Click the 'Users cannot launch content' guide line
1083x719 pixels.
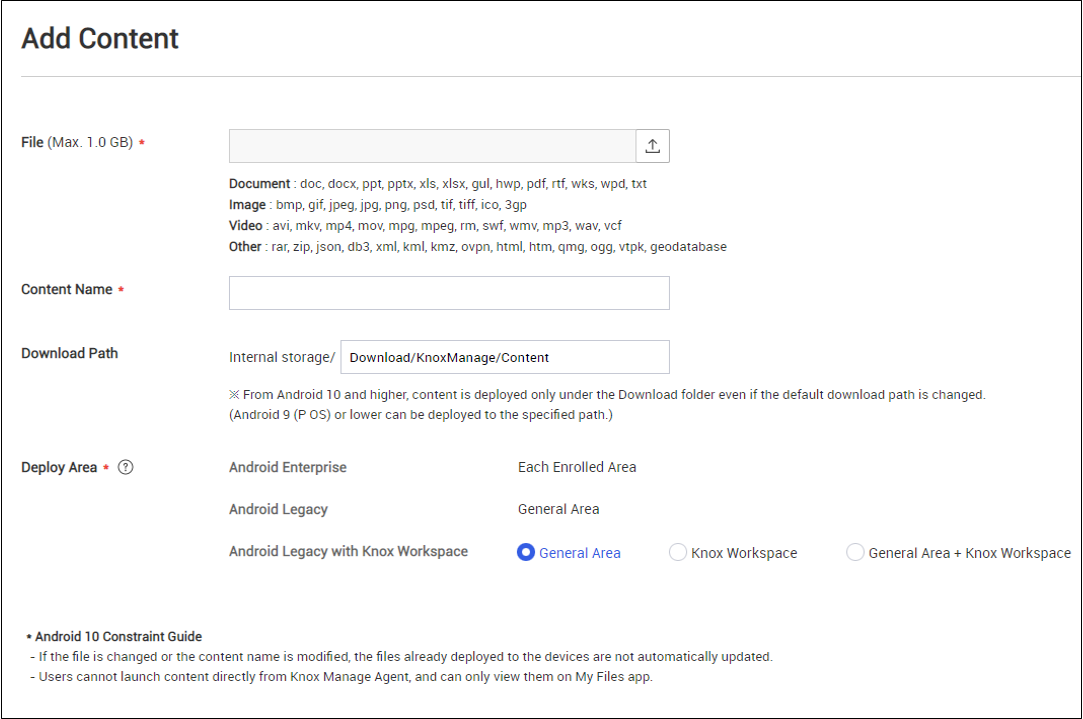(341, 677)
